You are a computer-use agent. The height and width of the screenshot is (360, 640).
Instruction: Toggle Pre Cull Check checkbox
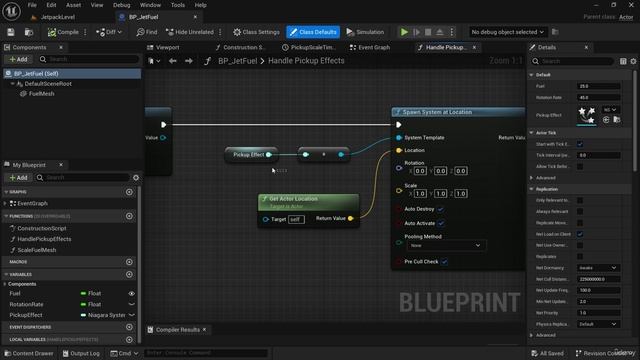[x=444, y=262]
